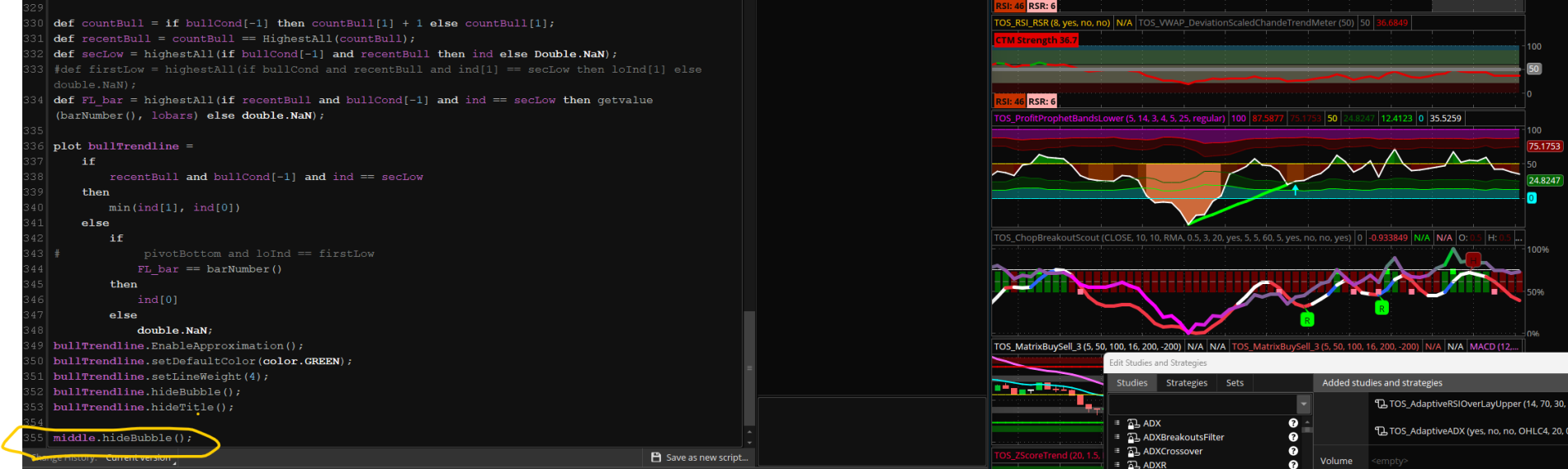Expand the study search dropdown arrow
The height and width of the screenshot is (469, 1568).
[x=1304, y=405]
